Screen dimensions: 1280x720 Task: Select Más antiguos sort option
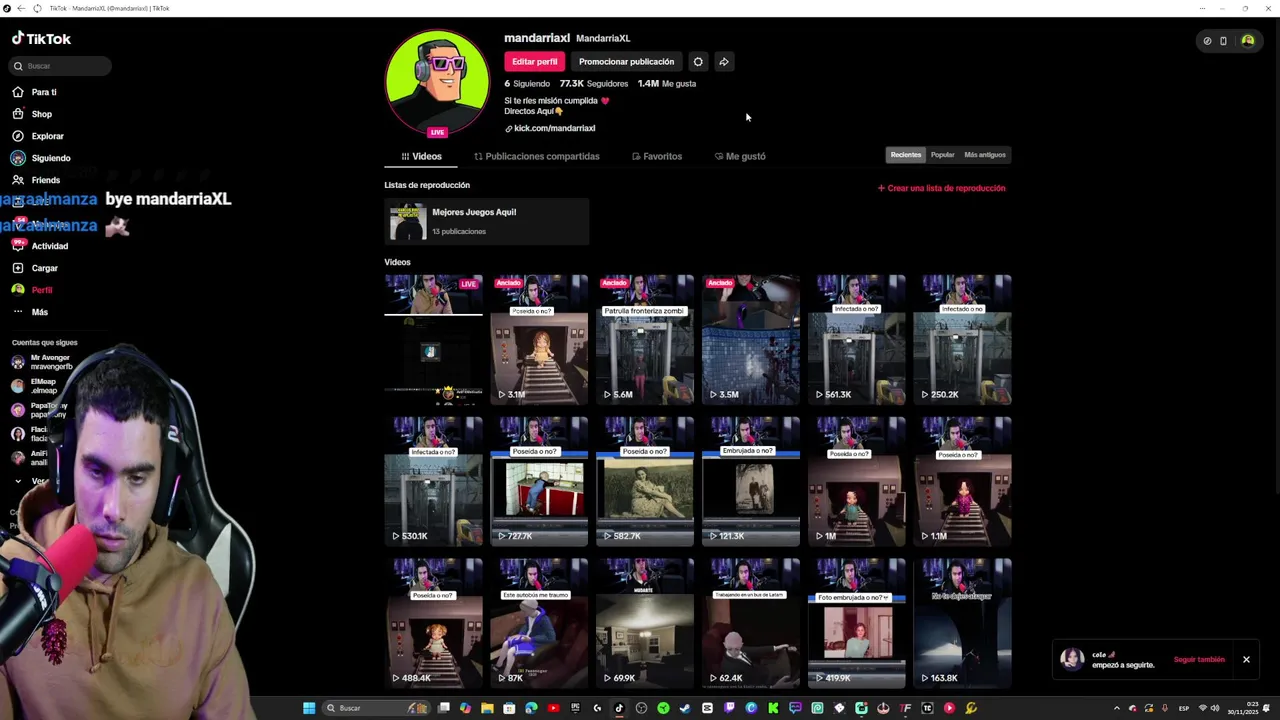[x=985, y=155]
